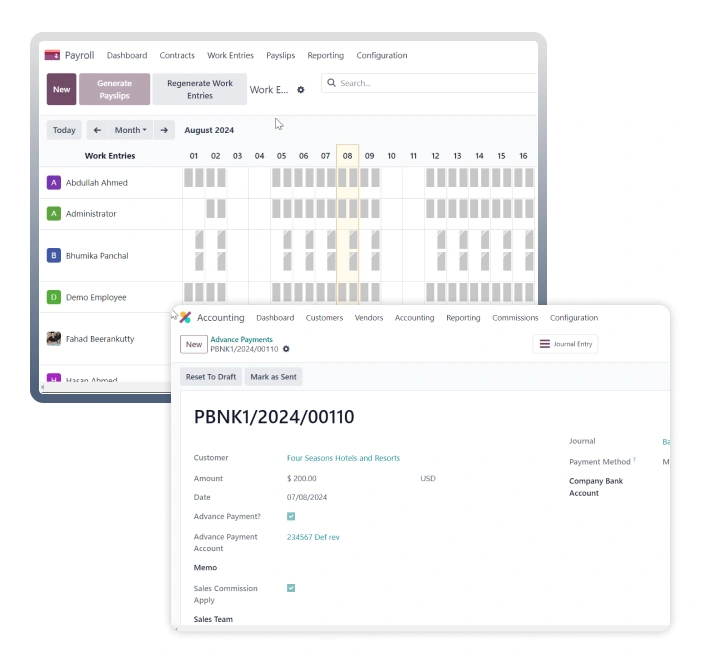Viewport: 702px width, 654px height.
Task: Click Administrator's green avatar icon
Action: [x=54, y=214]
